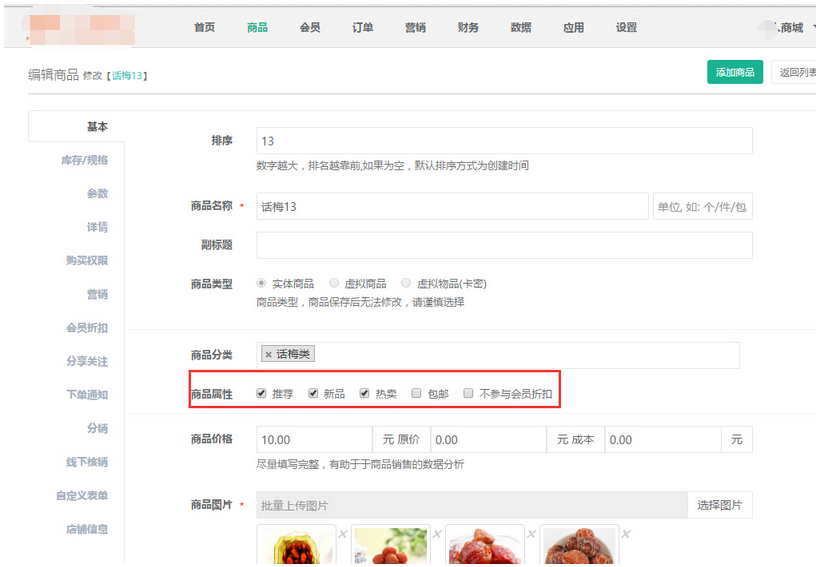Check 不参与会员折扣 option
The height and width of the screenshot is (567, 816).
click(x=468, y=394)
